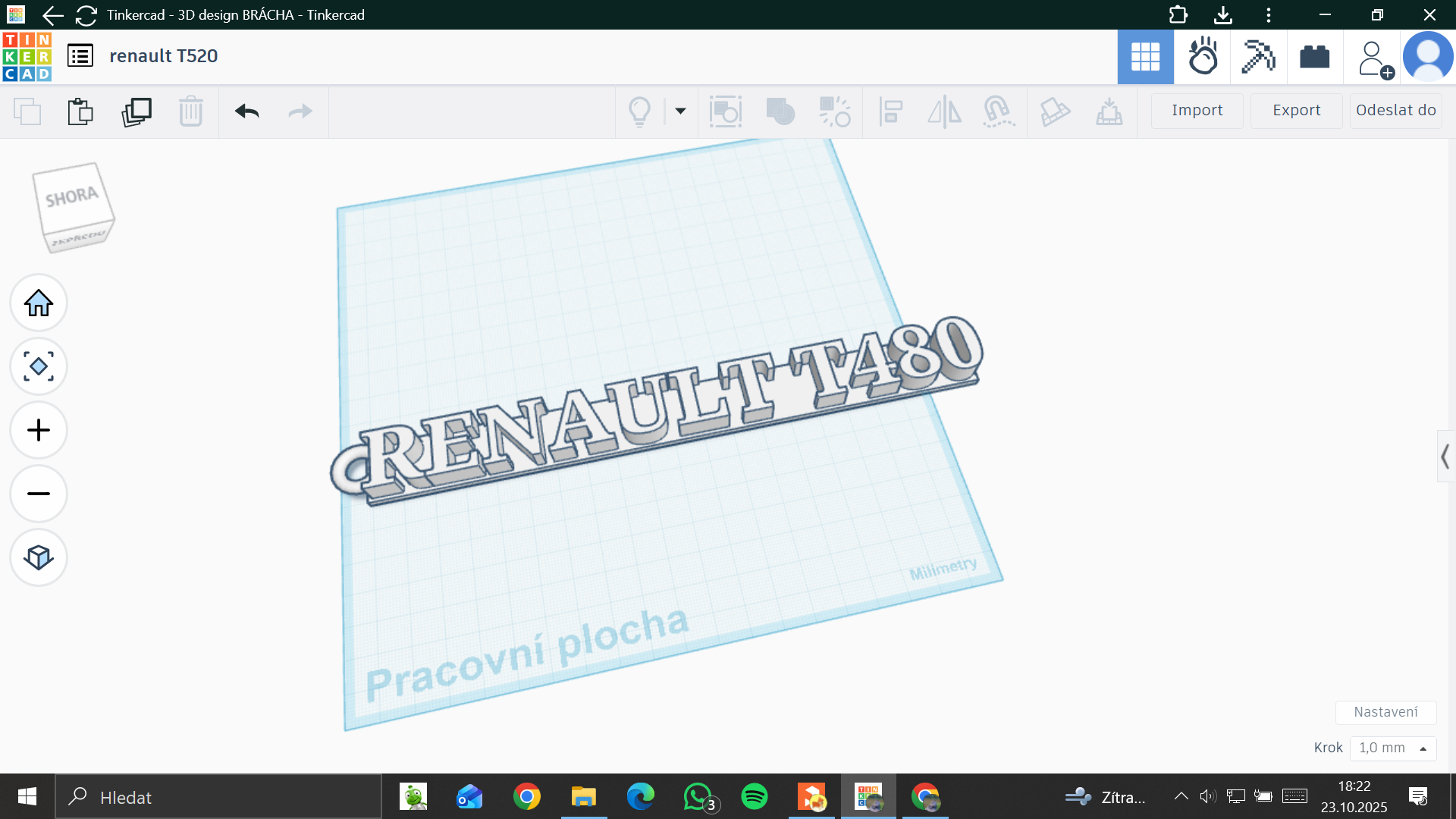The image size is (1456, 819).
Task: Zoom in with the plus button
Action: (x=39, y=431)
